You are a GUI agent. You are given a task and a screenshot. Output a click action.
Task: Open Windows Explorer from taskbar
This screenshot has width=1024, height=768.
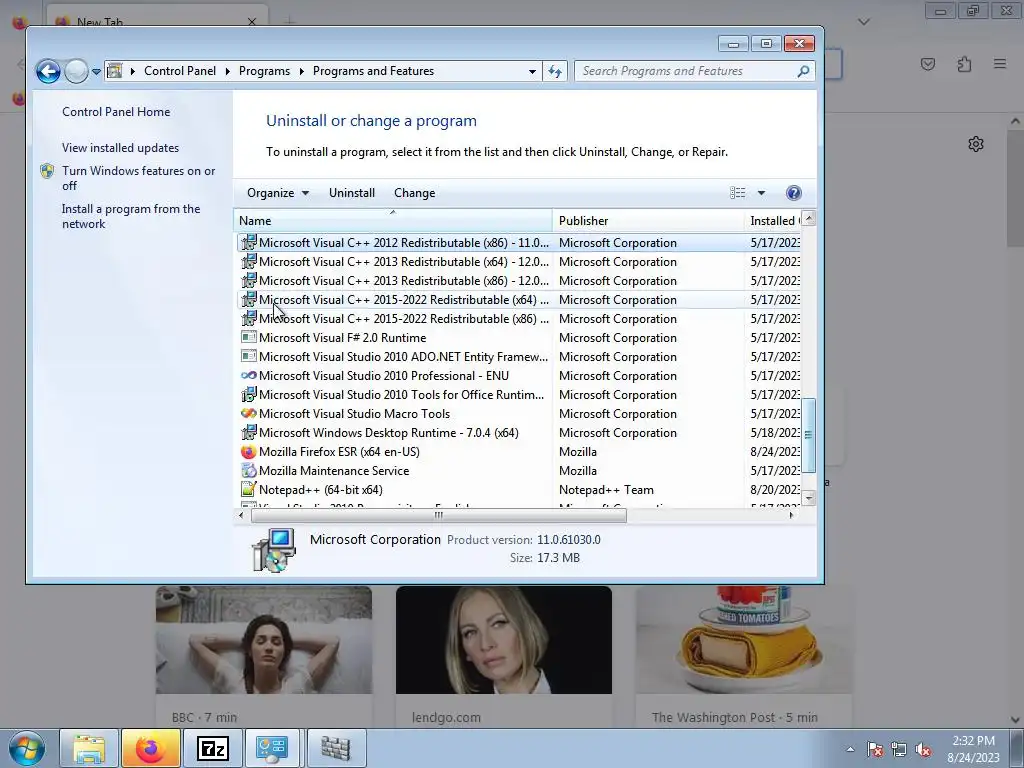click(x=89, y=748)
